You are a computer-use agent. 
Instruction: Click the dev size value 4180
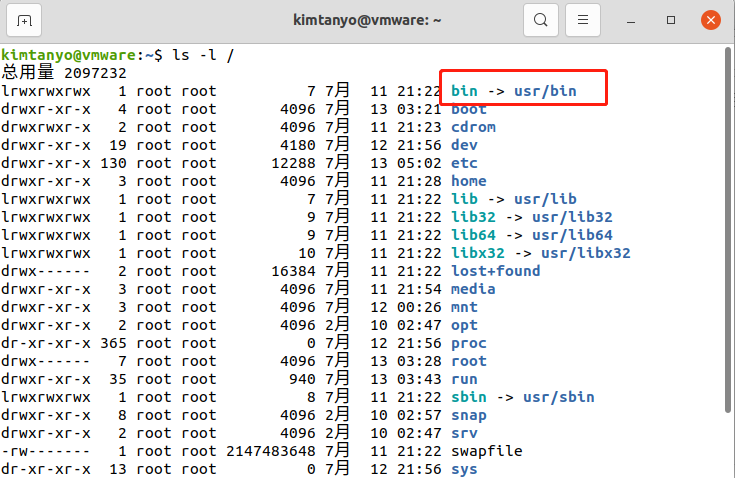click(298, 145)
